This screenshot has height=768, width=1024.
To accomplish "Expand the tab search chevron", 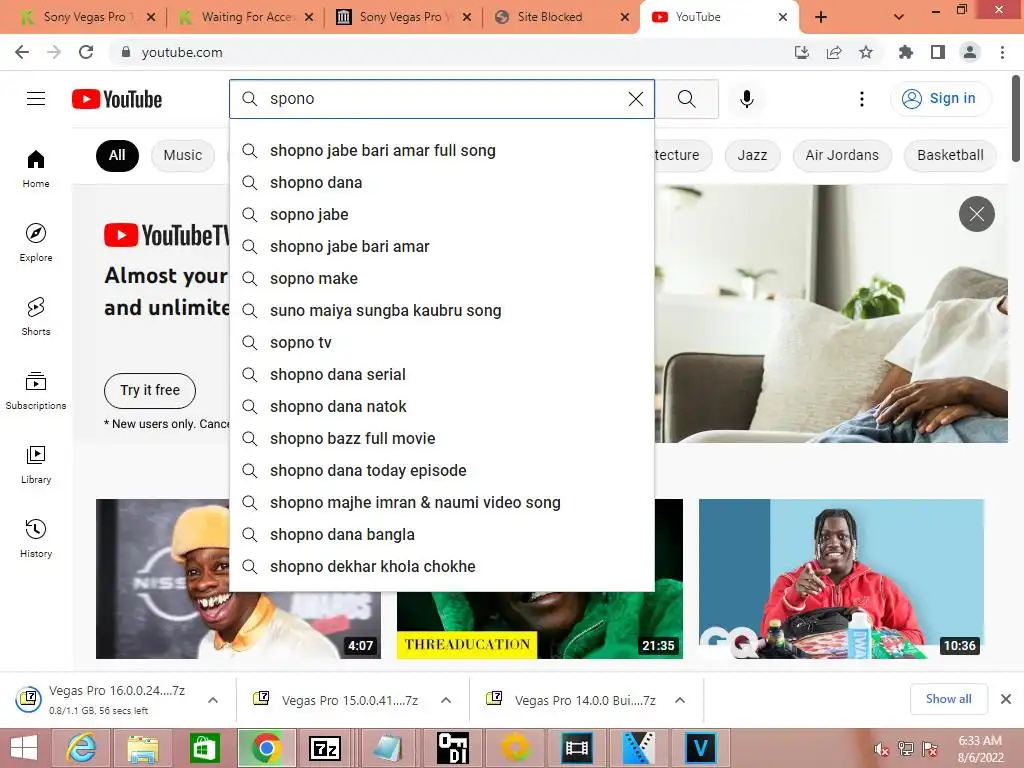I will (899, 17).
